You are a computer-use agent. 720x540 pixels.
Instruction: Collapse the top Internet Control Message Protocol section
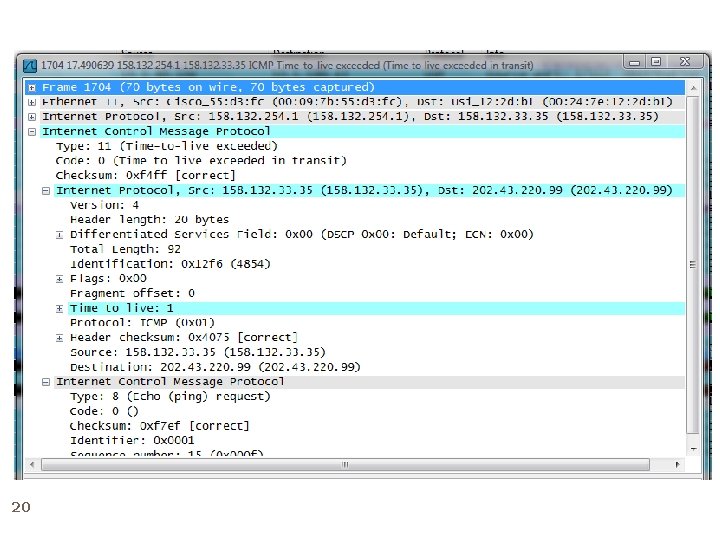[x=32, y=132]
